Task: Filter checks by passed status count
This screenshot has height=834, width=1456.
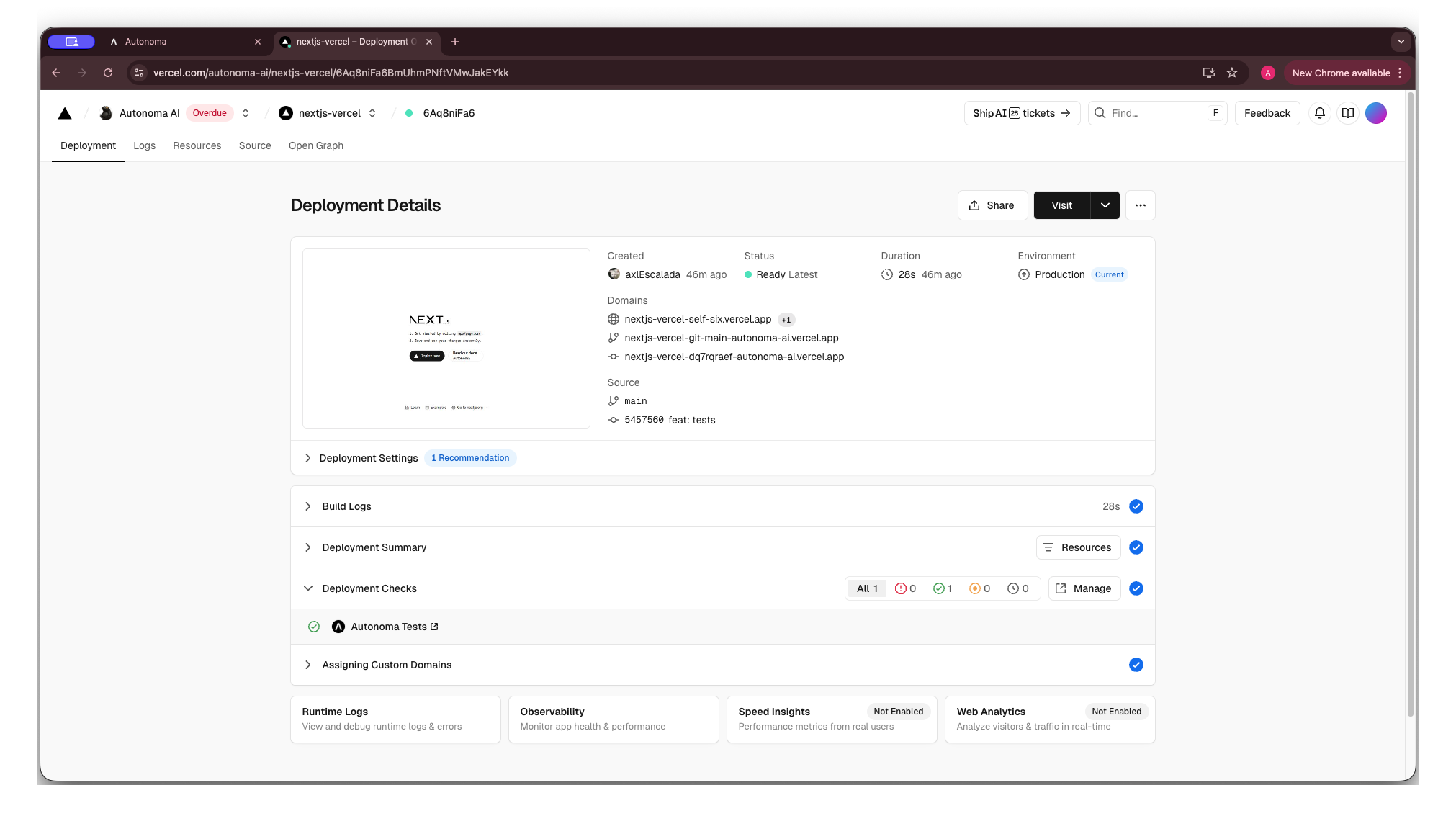Action: click(943, 588)
